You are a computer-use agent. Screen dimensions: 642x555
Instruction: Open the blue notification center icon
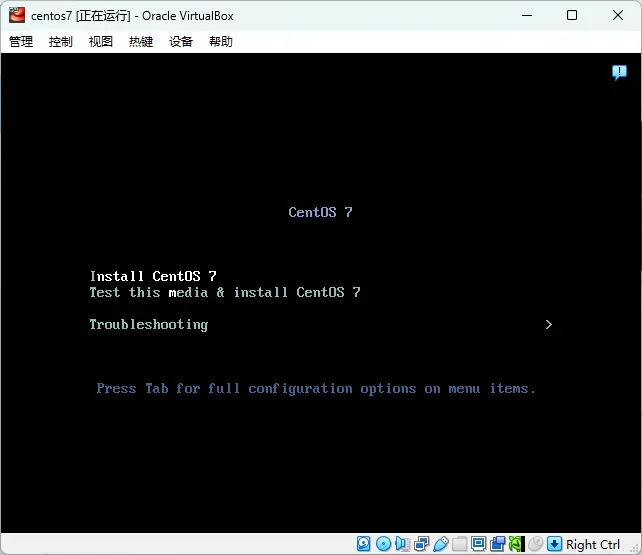point(619,72)
